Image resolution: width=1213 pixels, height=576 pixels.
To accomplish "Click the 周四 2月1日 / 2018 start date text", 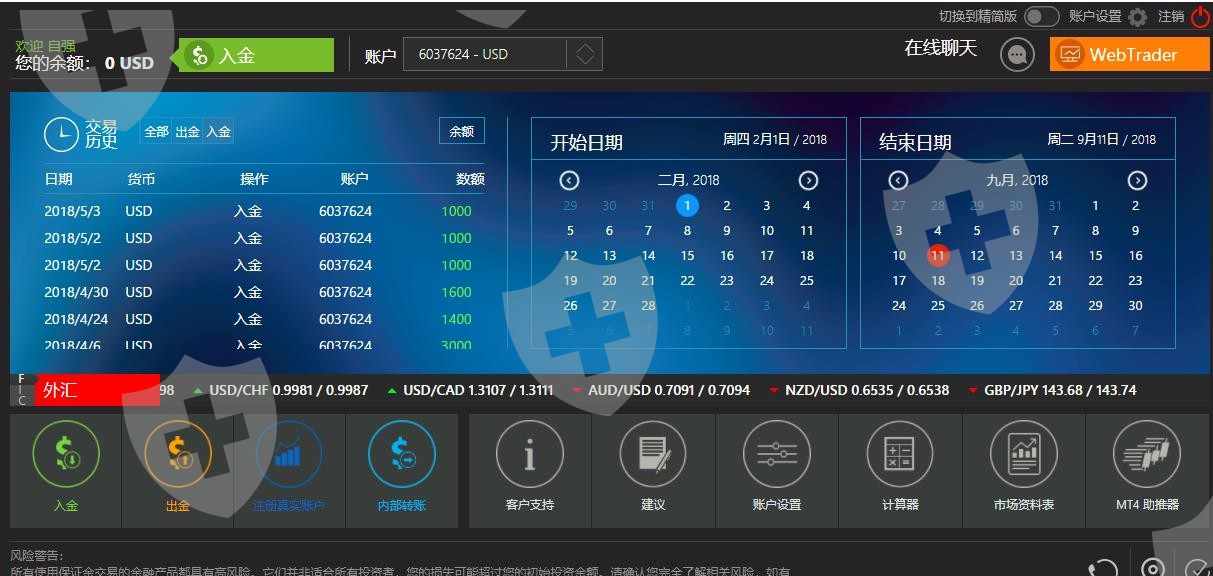I will tap(775, 140).
